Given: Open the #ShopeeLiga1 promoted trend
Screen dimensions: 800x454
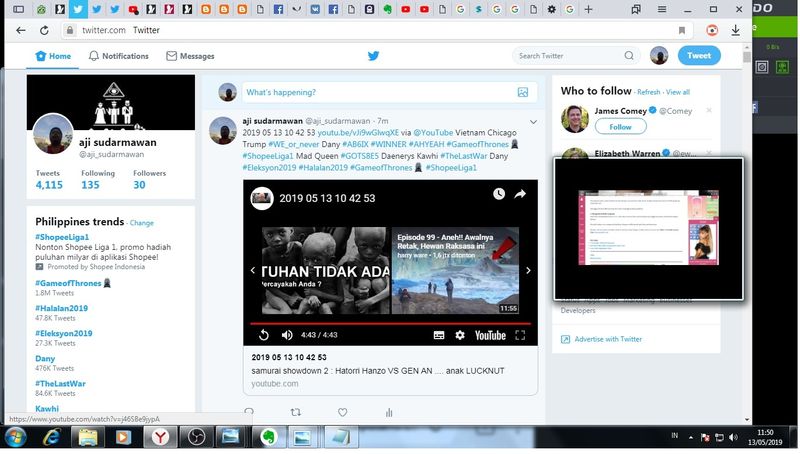Looking at the screenshot, I should point(62,237).
